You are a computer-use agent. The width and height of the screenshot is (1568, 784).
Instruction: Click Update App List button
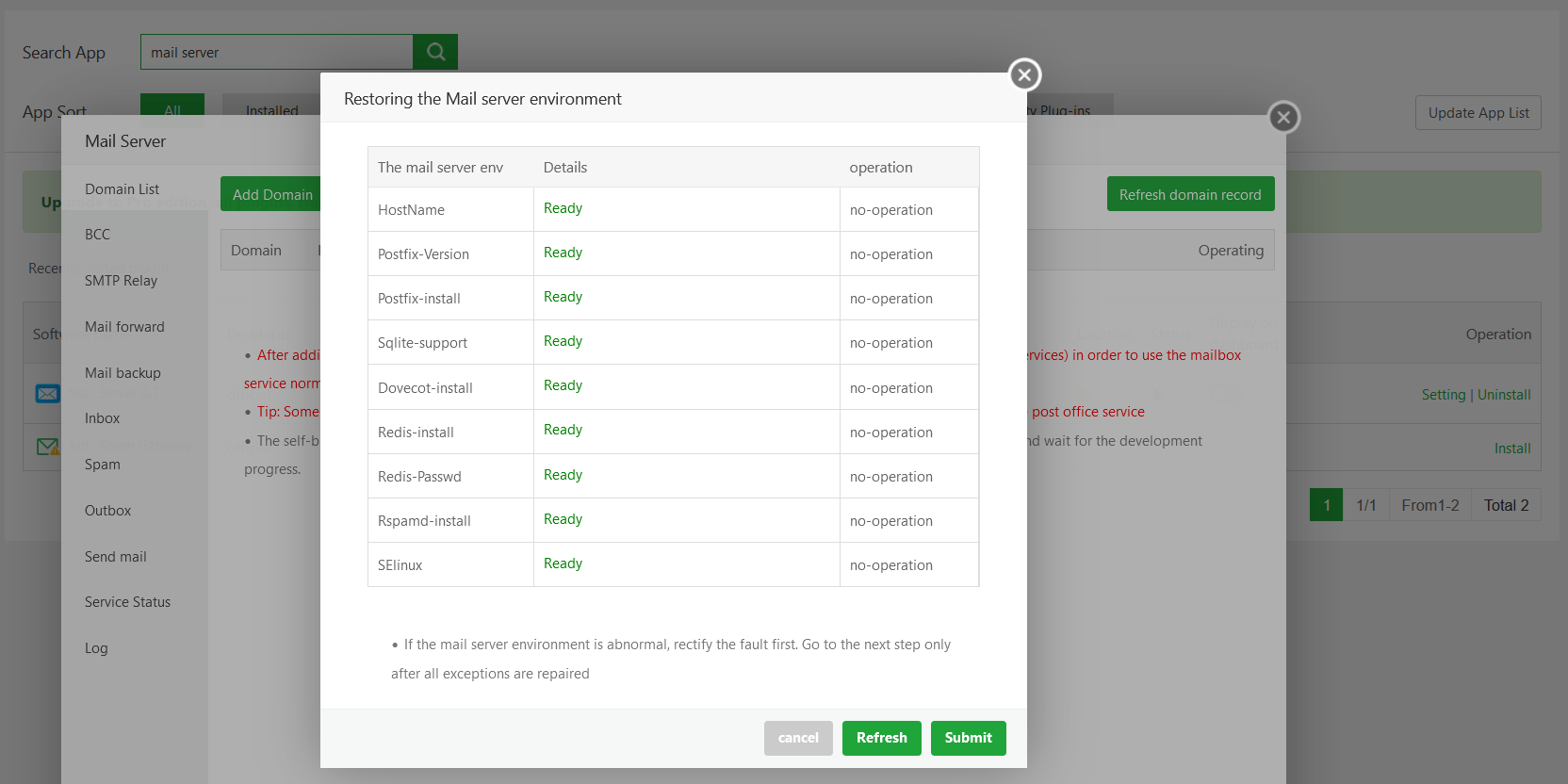coord(1478,113)
